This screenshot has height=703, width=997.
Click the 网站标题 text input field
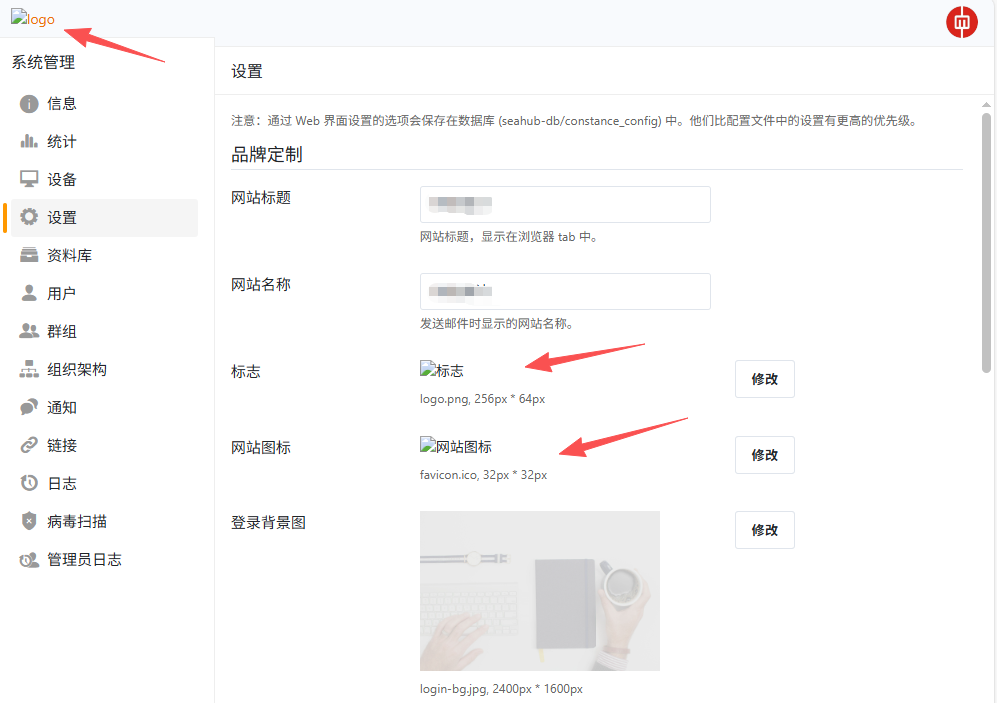point(565,204)
